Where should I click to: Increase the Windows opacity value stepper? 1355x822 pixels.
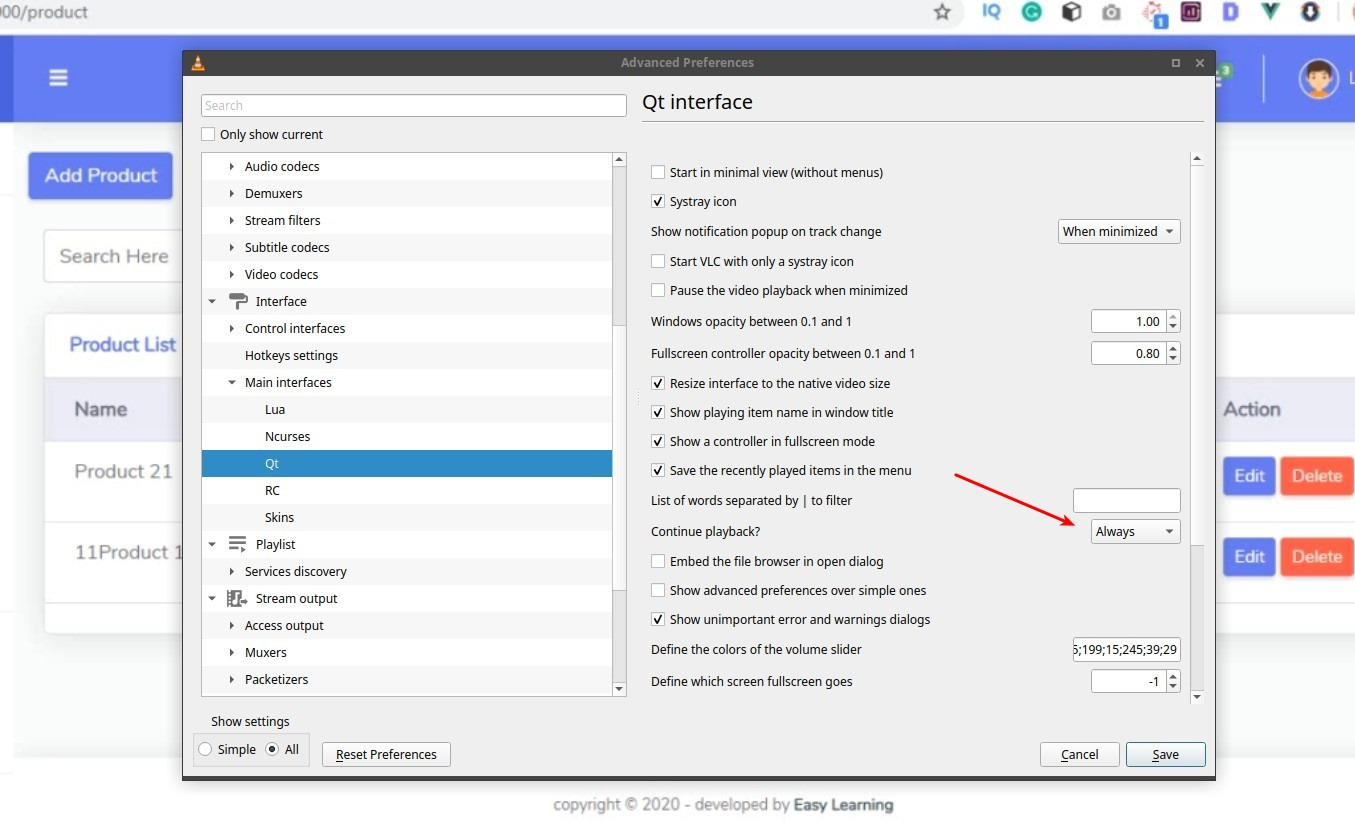1173,316
